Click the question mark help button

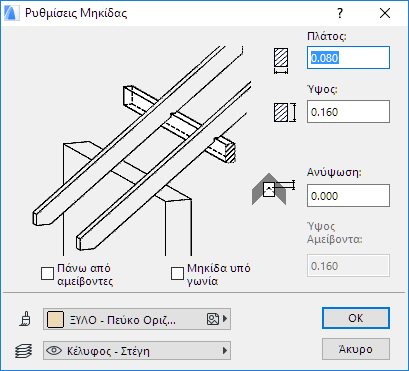pos(340,13)
